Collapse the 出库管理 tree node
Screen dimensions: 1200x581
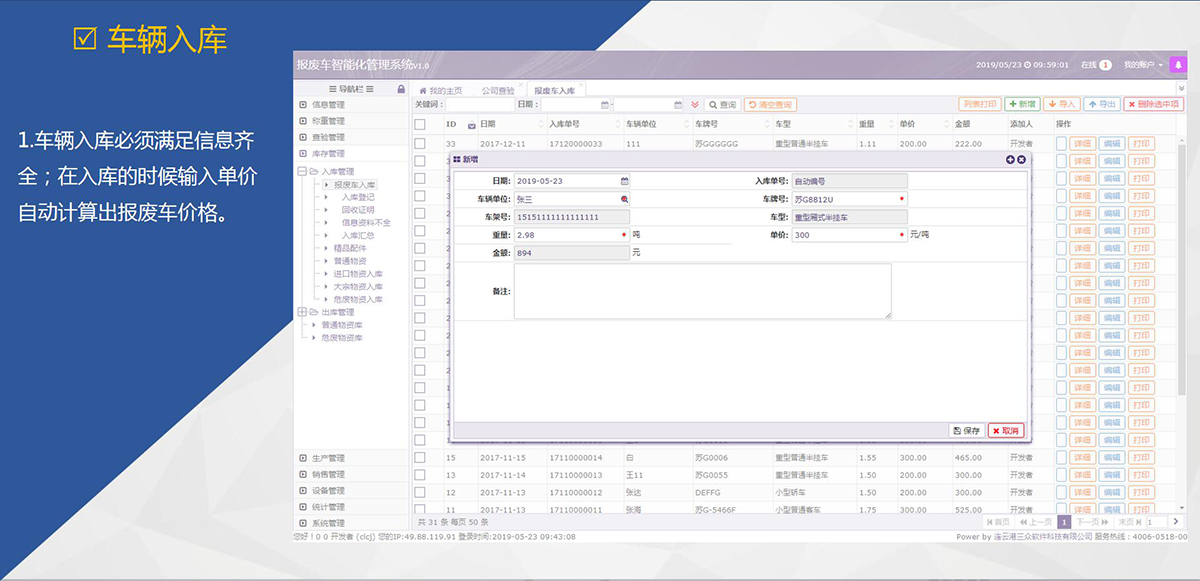tap(302, 313)
